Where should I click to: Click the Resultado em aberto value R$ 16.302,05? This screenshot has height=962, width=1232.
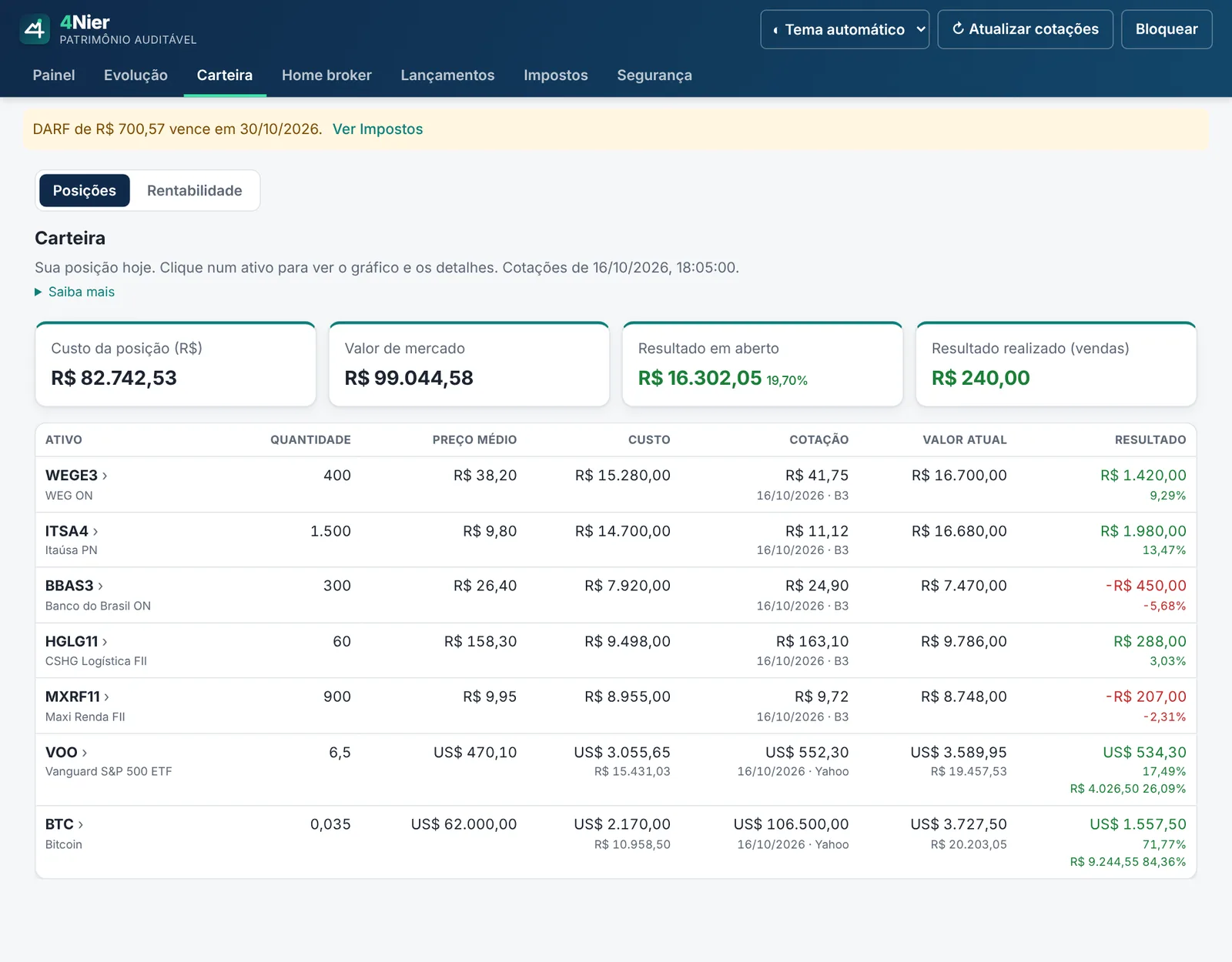point(700,378)
